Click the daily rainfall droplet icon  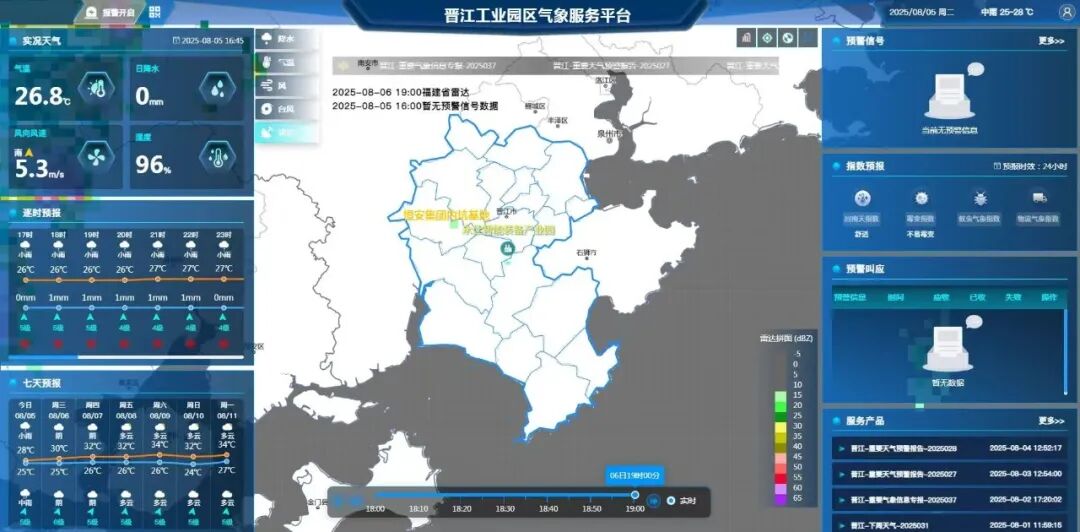[x=217, y=88]
